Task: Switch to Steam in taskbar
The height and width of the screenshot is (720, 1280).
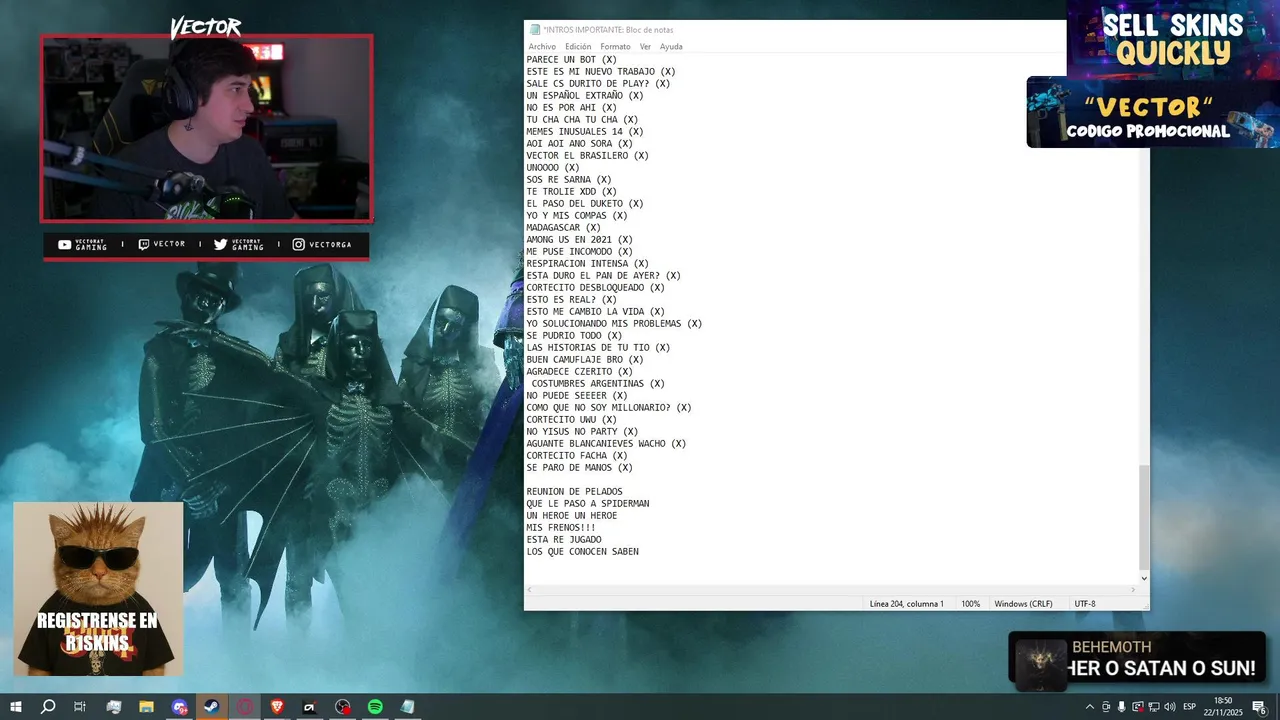Action: 212,707
